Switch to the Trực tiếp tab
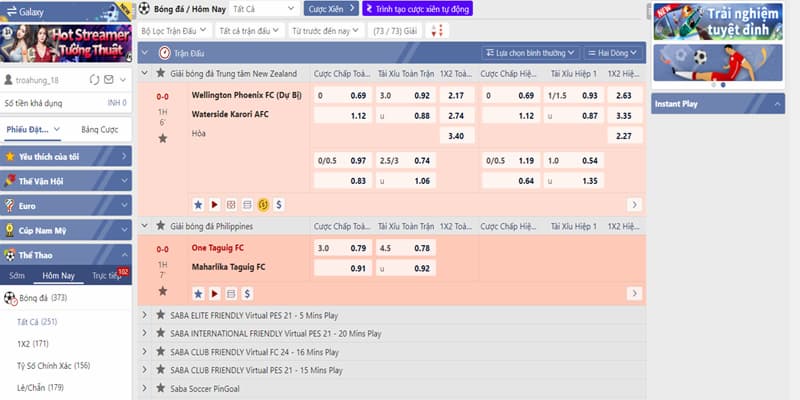Viewport: 800px width, 400px height. 107,276
